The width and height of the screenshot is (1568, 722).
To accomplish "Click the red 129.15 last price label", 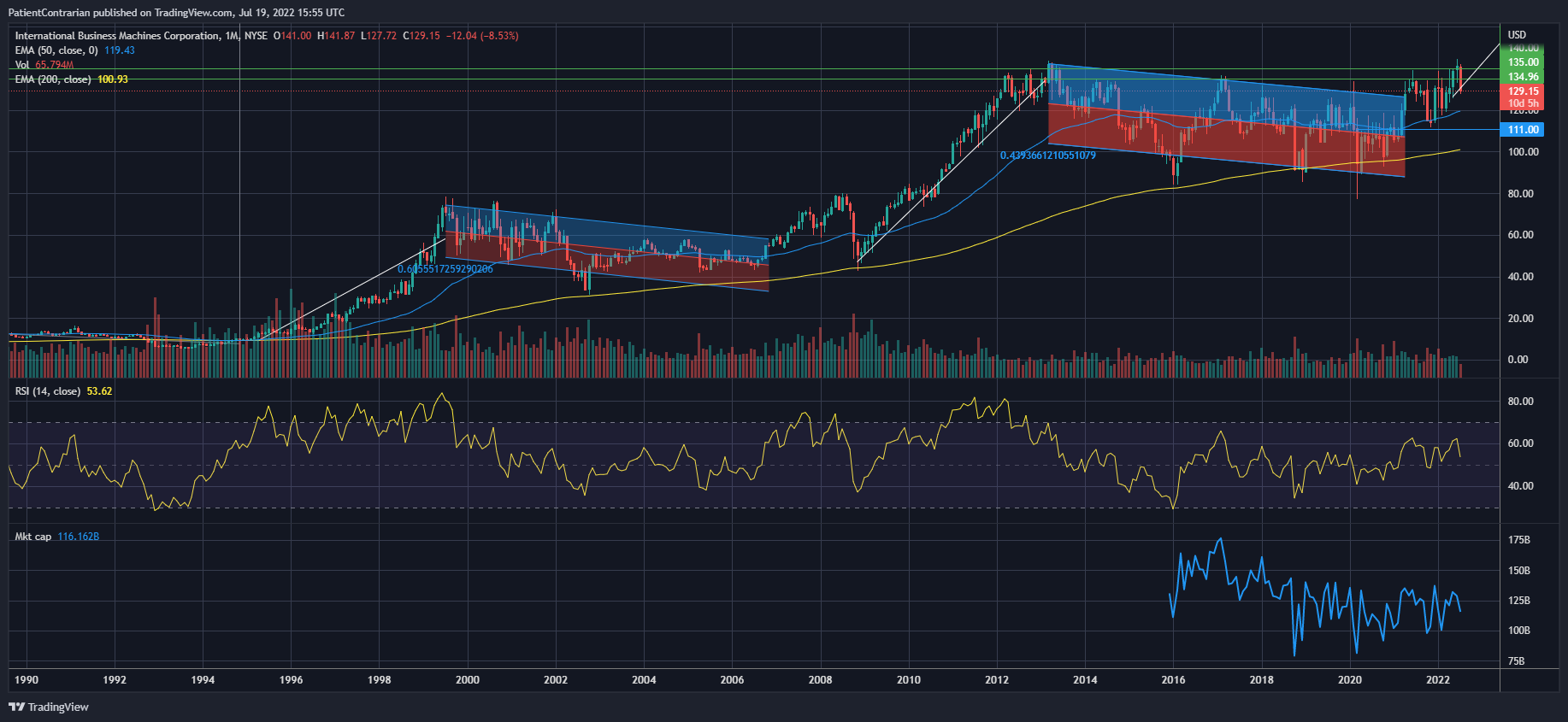I will [x=1523, y=91].
